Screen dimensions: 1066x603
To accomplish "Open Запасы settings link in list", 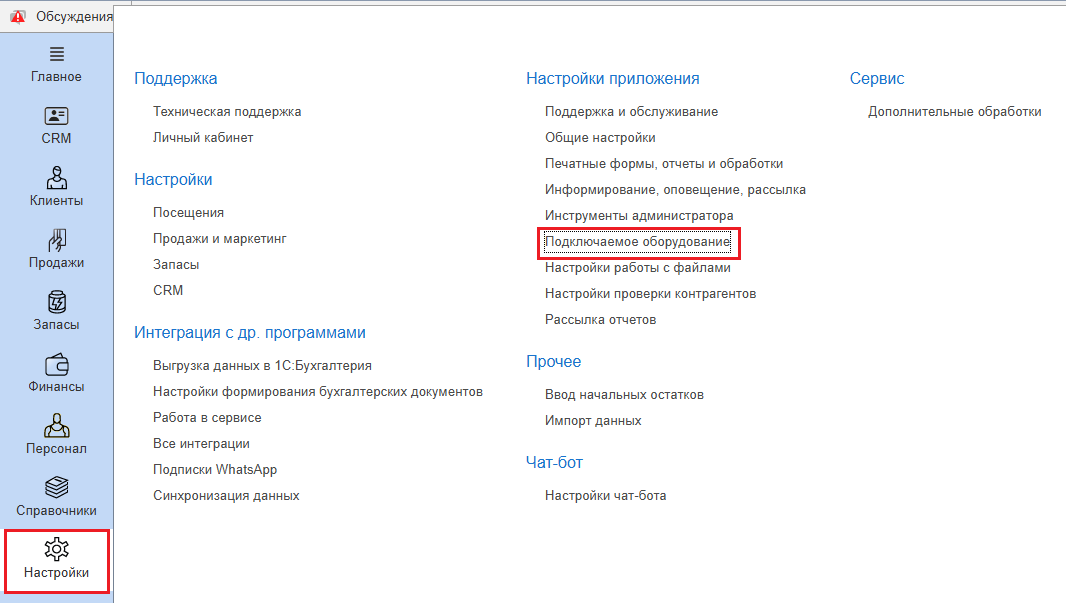I will (x=176, y=264).
